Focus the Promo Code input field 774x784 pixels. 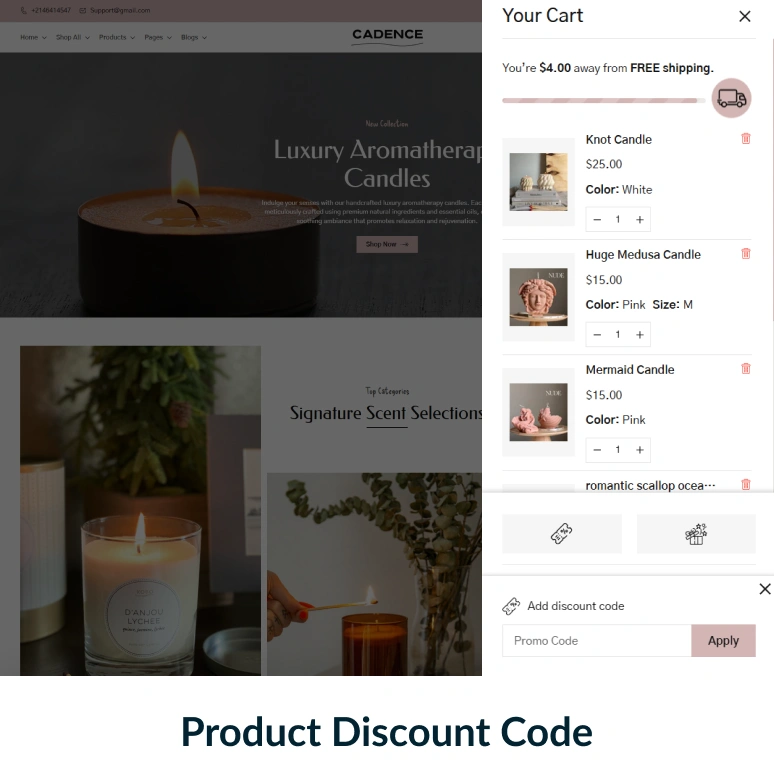click(x=597, y=640)
